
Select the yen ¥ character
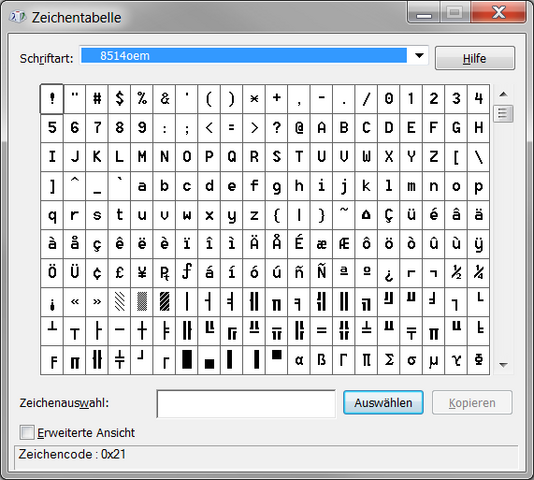[x=142, y=273]
